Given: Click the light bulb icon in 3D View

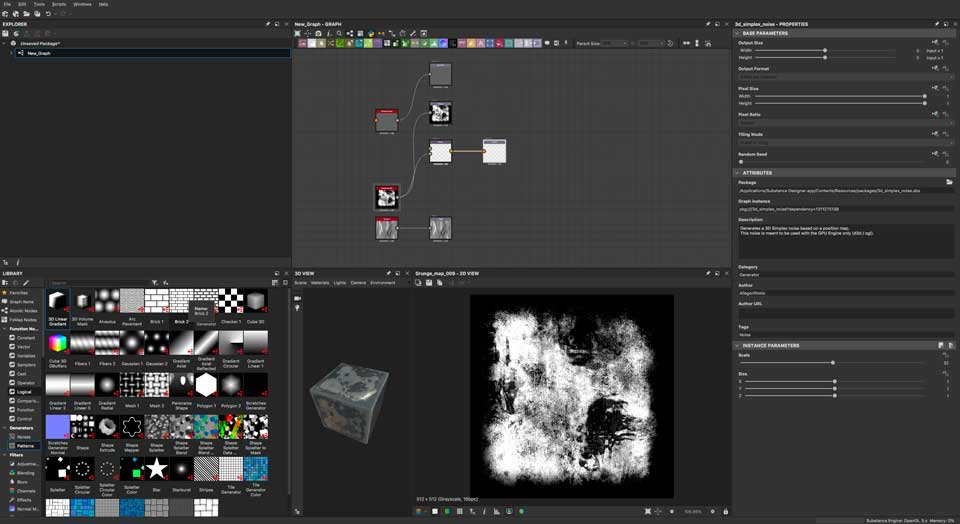Looking at the screenshot, I should tap(298, 308).
